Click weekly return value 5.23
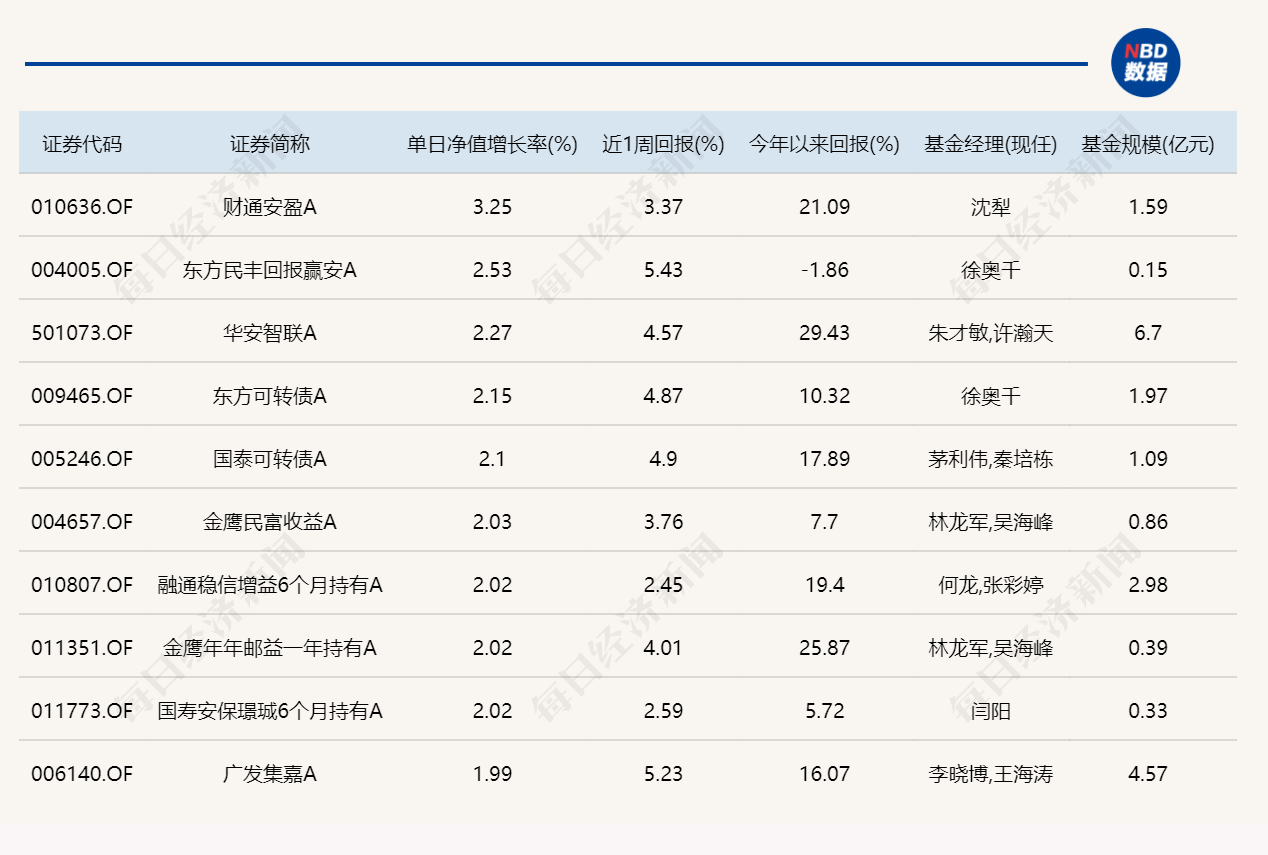The width and height of the screenshot is (1268, 855). point(663,774)
